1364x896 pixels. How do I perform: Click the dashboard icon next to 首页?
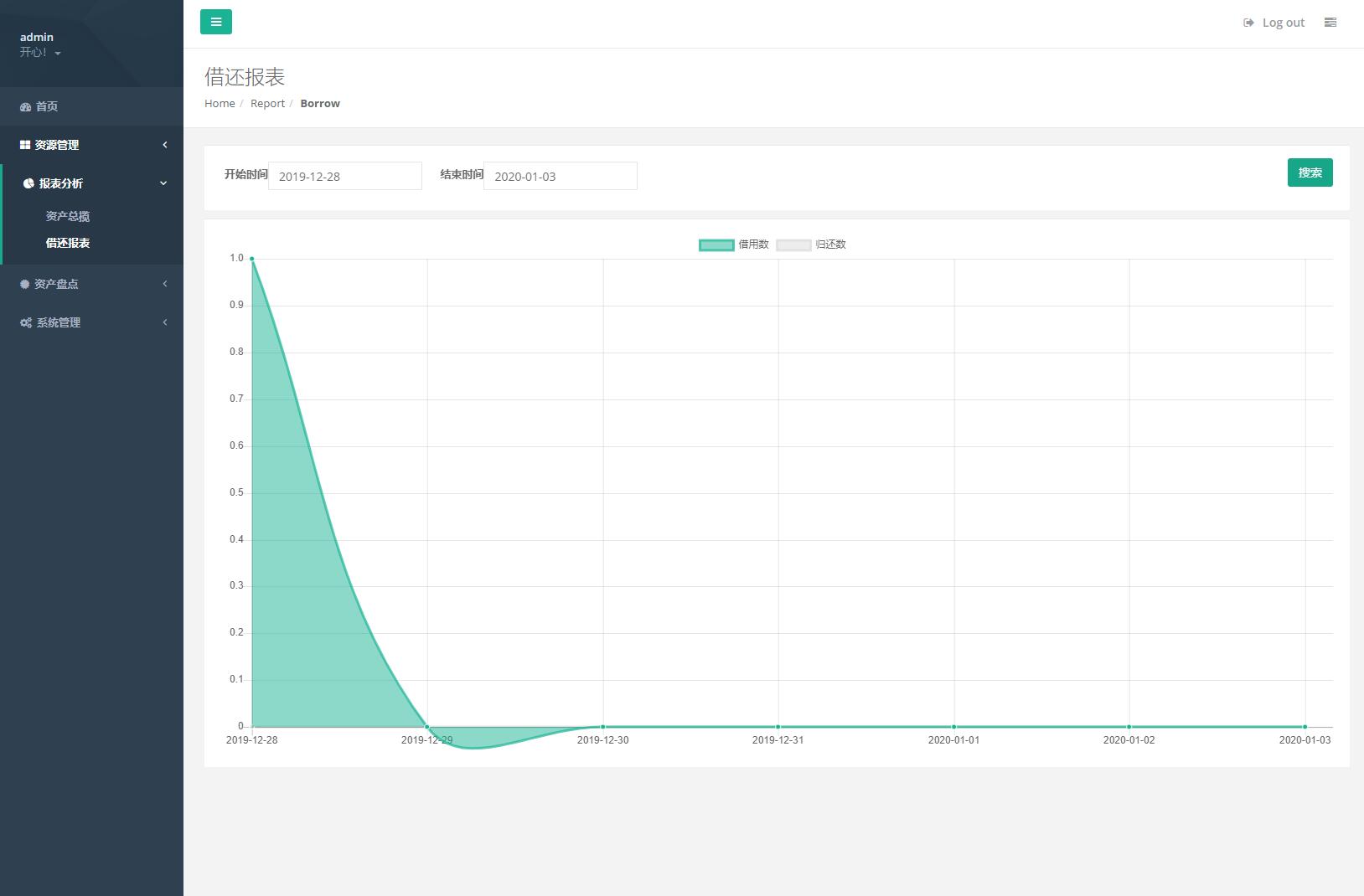(25, 107)
